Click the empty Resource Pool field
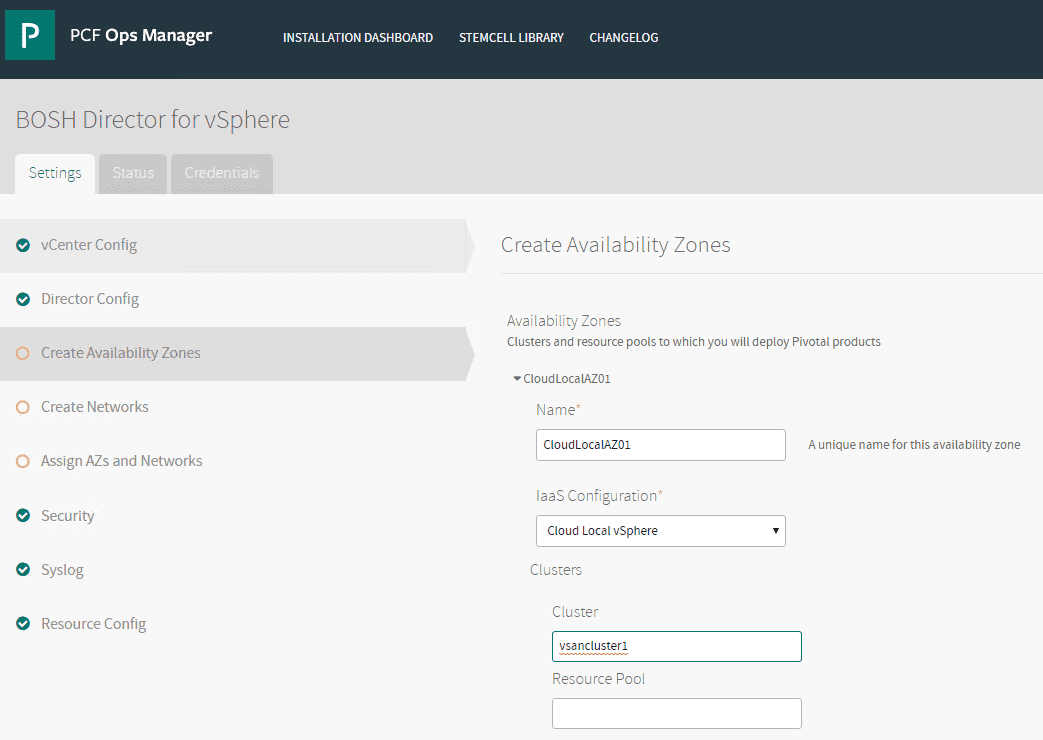 (676, 713)
